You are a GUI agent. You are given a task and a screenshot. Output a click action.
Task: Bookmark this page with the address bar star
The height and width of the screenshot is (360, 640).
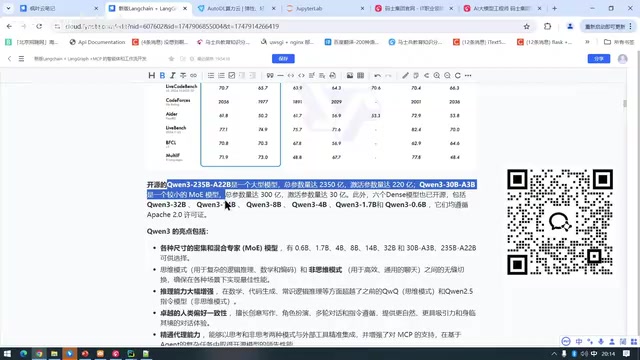pyautogui.click(x=527, y=26)
